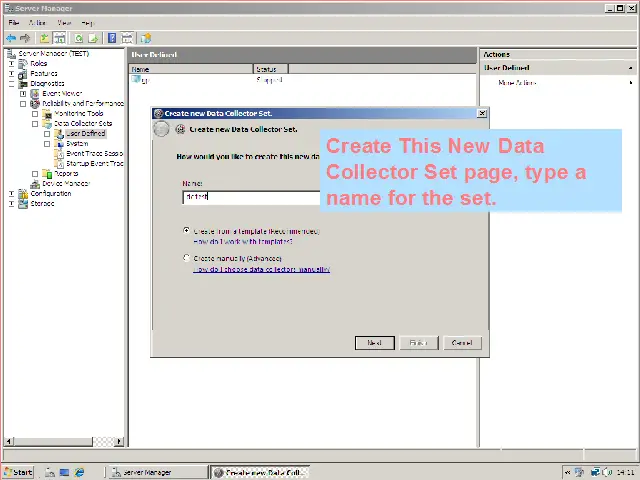Click the Refresh toolbar icon
This screenshot has height=480, width=640.
click(78, 38)
